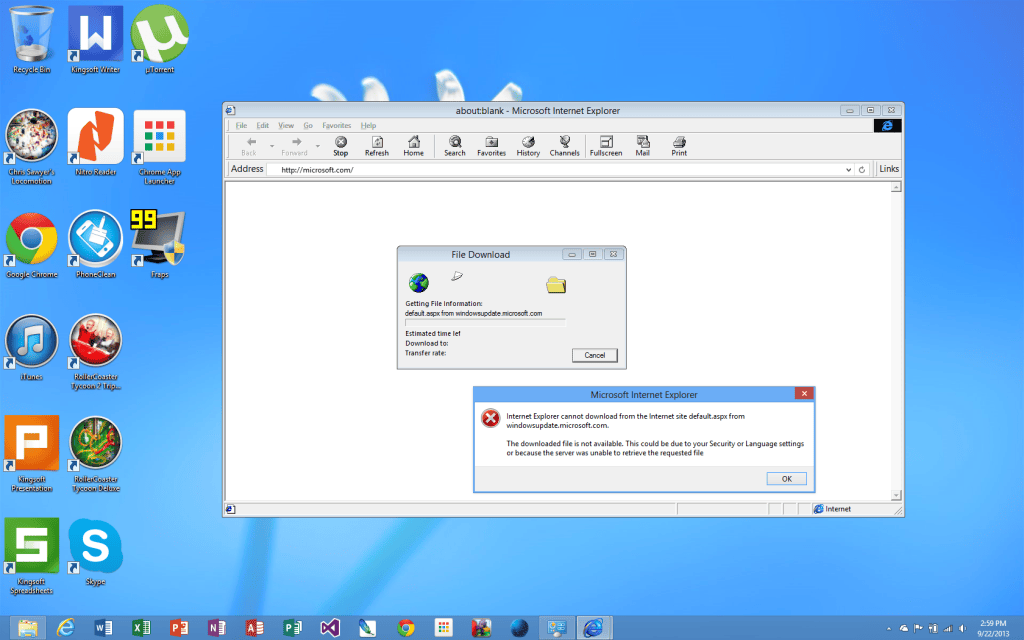Viewport: 1024px width, 640px height.
Task: Click the browser vertical scroll up arrow
Action: coord(896,187)
